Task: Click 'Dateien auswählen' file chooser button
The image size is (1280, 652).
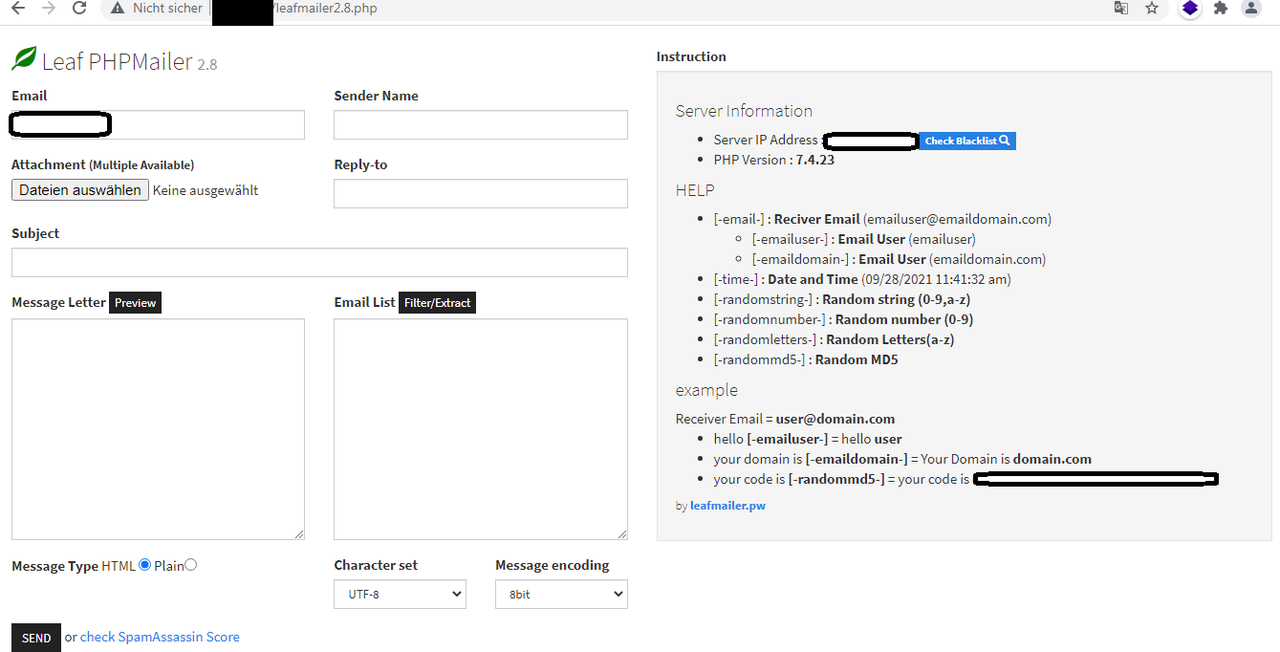Action: (80, 190)
